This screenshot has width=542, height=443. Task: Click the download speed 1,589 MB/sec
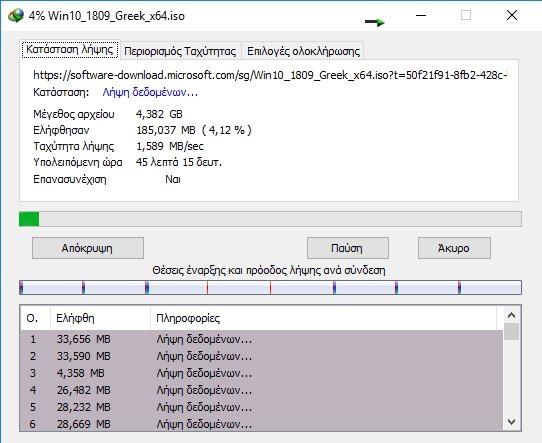pos(170,146)
